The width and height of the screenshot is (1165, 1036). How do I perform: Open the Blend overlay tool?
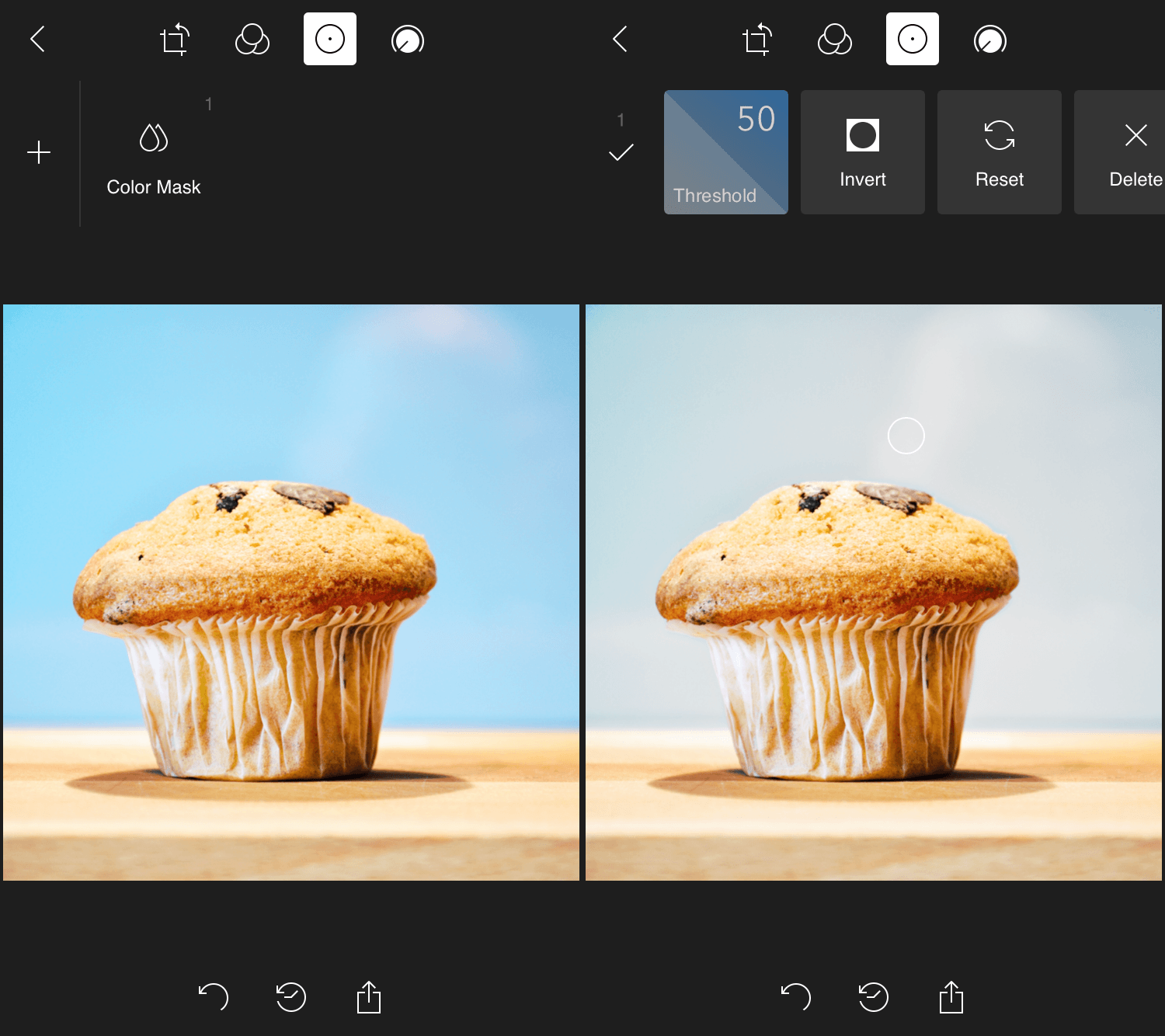point(252,40)
